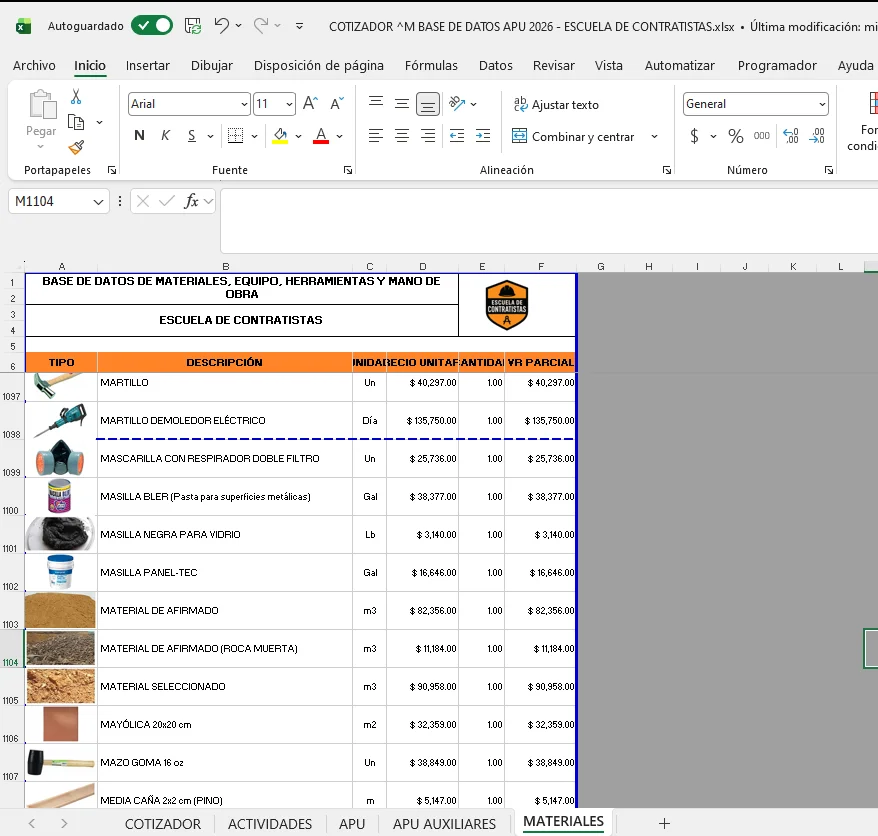This screenshot has height=836, width=878.
Task: Open the font color dropdown arrow
Action: 339,136
